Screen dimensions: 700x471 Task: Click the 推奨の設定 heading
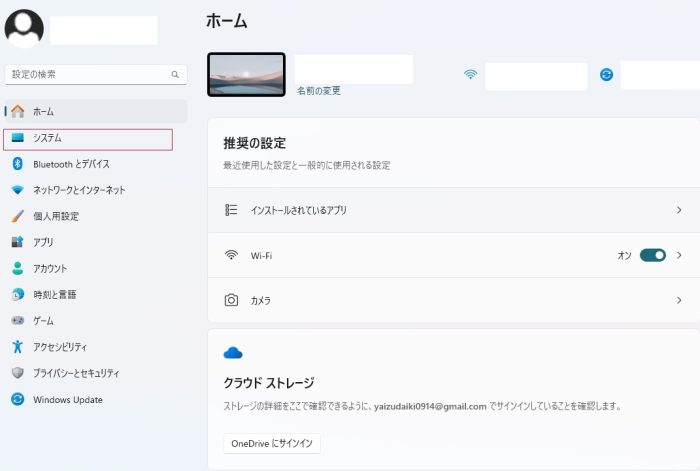click(x=254, y=143)
